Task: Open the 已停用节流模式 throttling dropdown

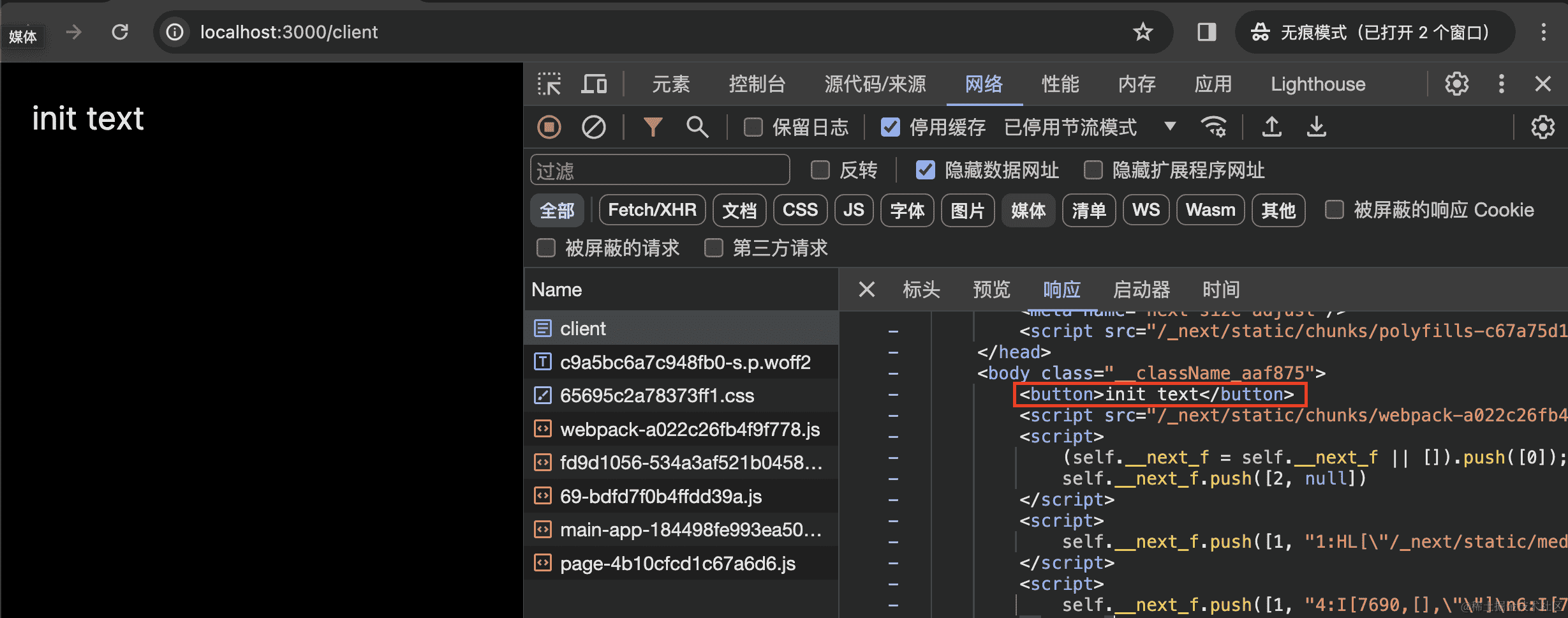Action: pyautogui.click(x=1170, y=126)
